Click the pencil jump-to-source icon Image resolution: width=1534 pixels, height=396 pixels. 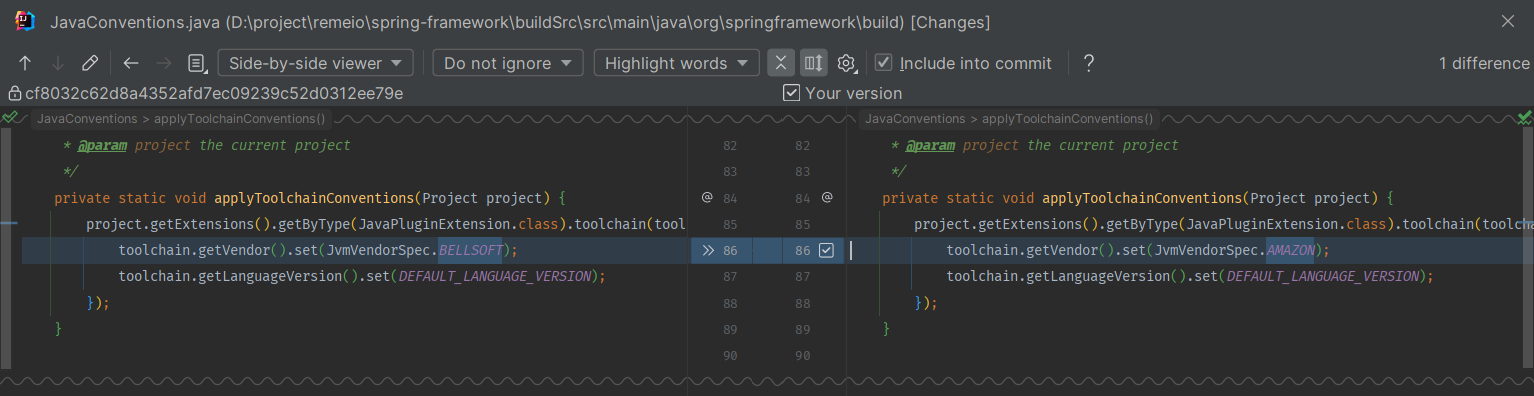tap(90, 63)
